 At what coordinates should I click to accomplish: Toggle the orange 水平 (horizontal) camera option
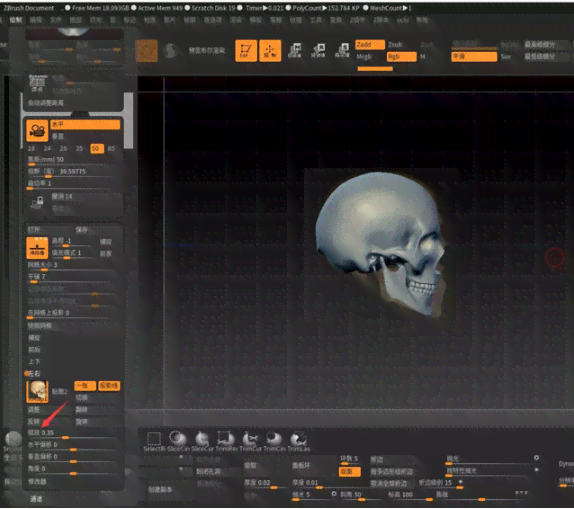(x=85, y=125)
